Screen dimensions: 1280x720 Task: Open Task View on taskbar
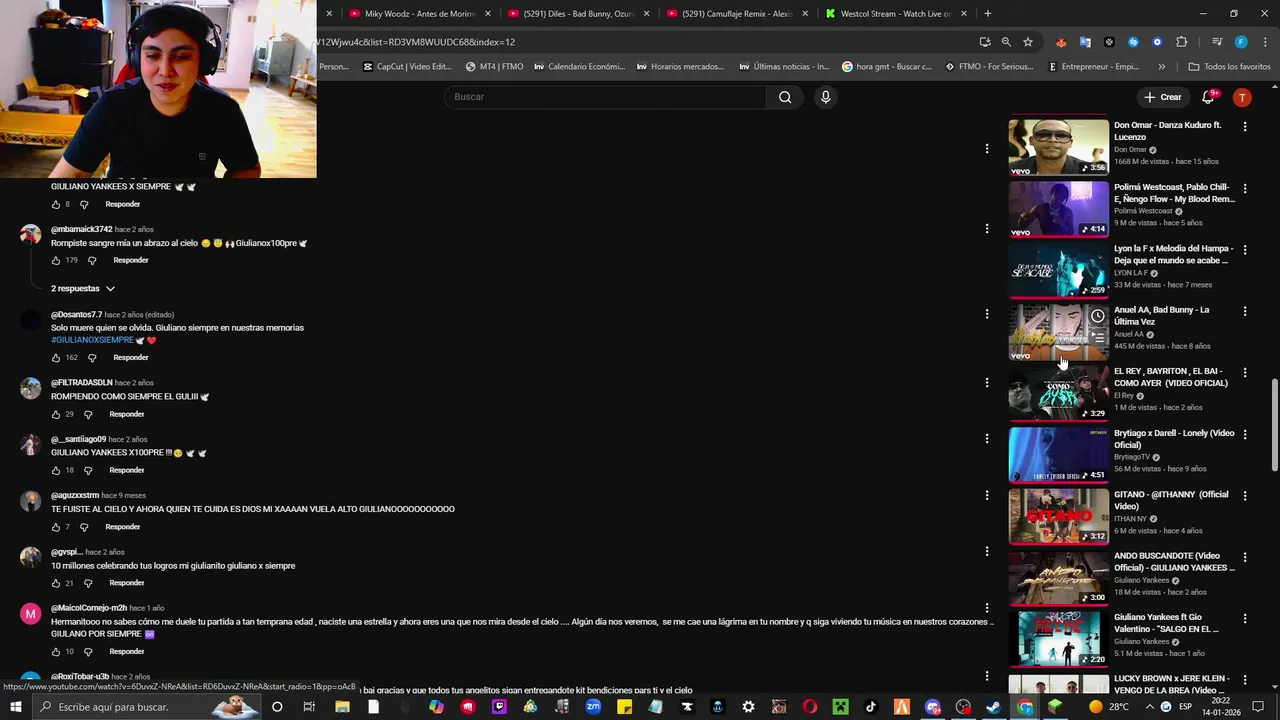coord(309,707)
